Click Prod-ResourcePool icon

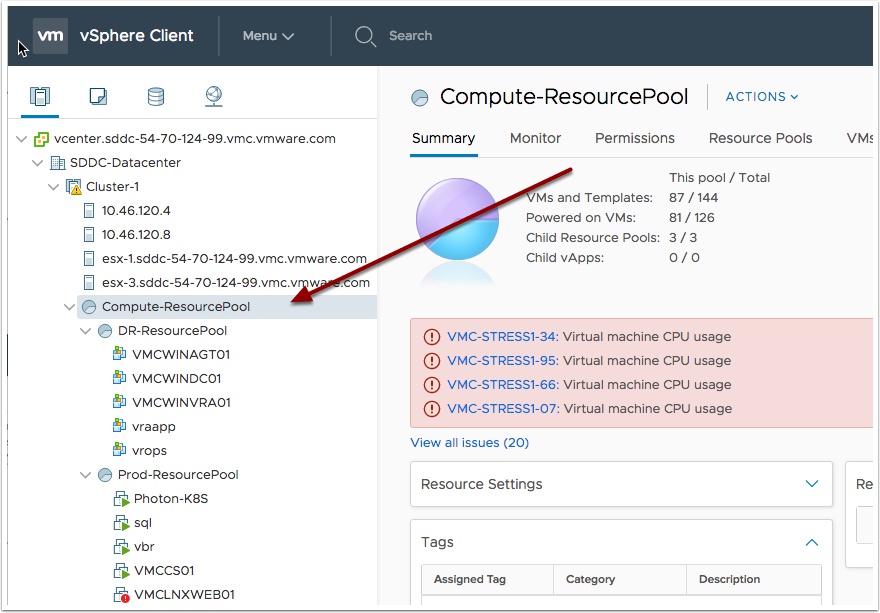click(105, 475)
